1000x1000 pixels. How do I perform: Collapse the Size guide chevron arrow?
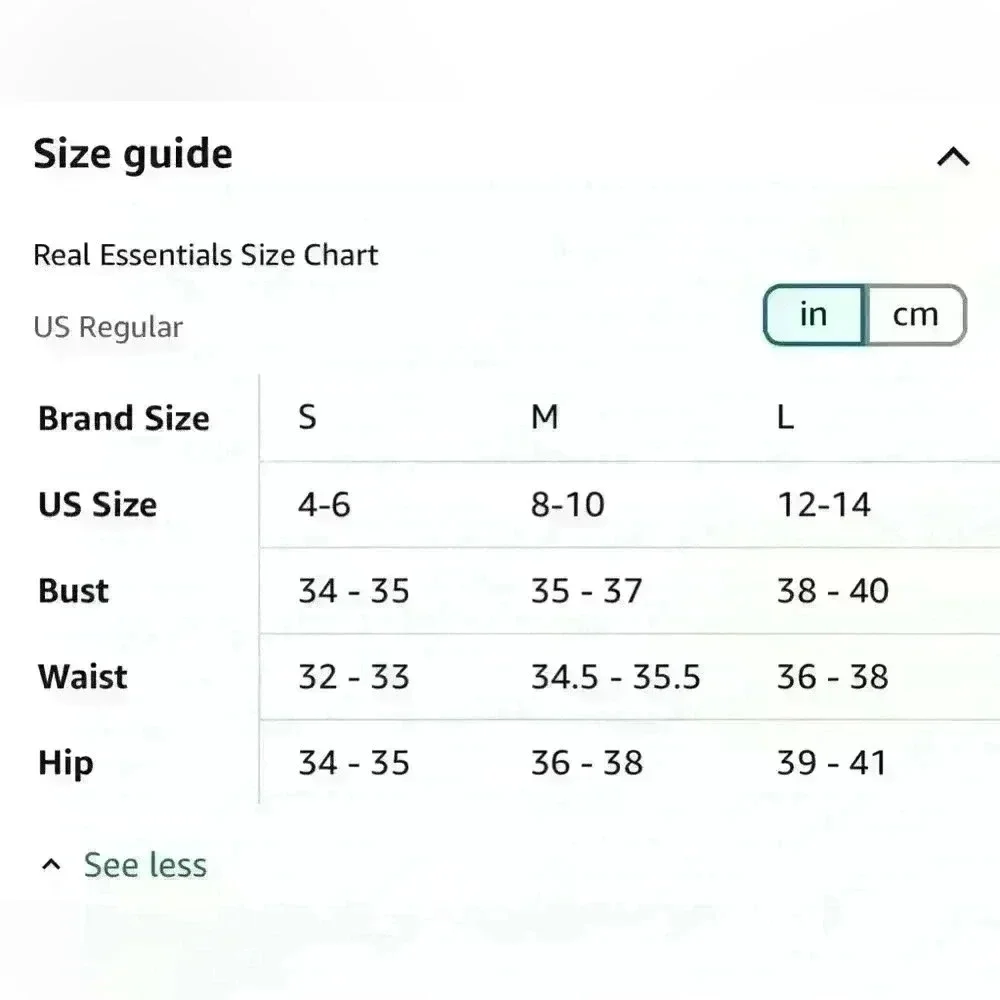(953, 157)
